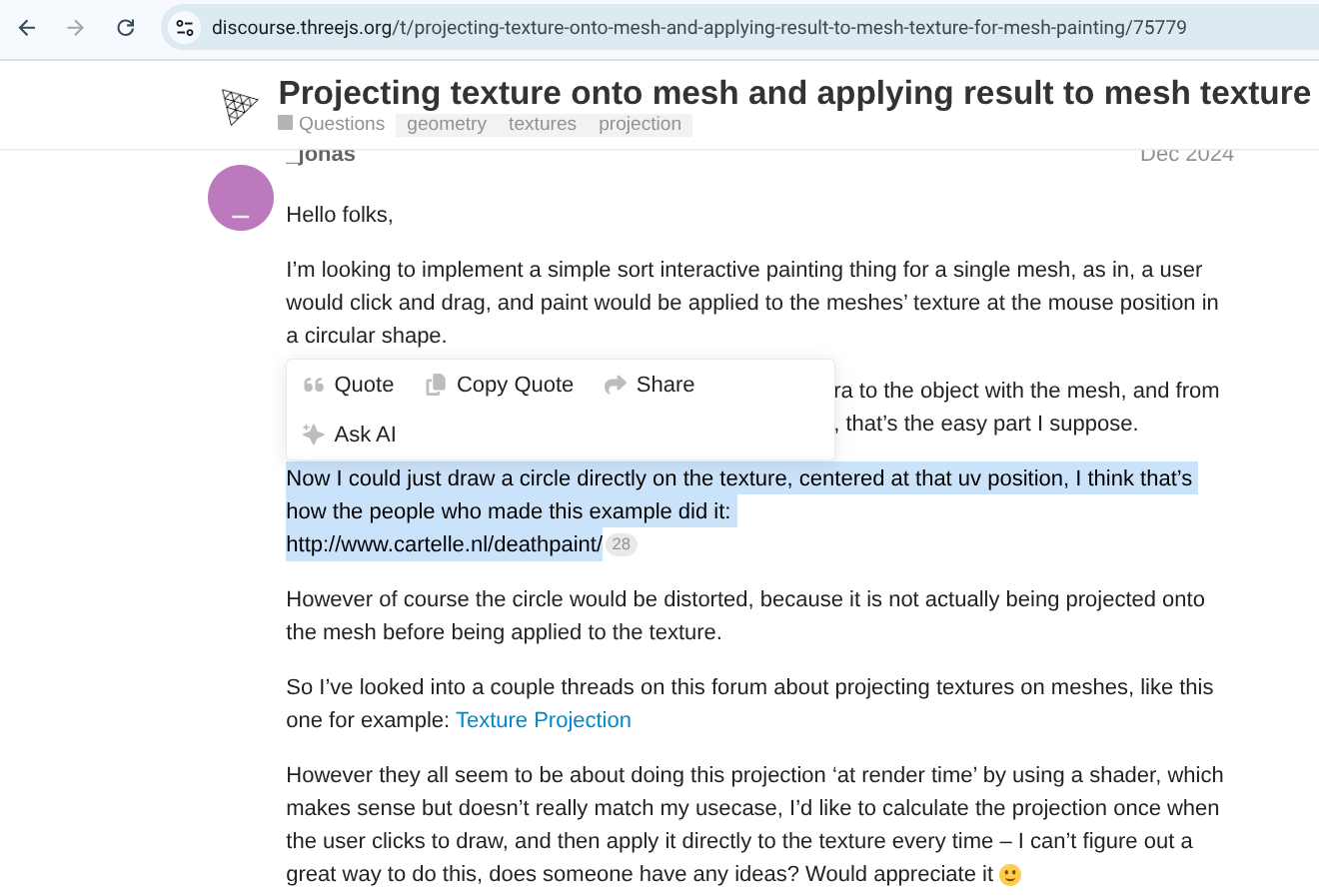Click the Quote icon in popup
The width and height of the screenshot is (1319, 896).
pos(314,385)
